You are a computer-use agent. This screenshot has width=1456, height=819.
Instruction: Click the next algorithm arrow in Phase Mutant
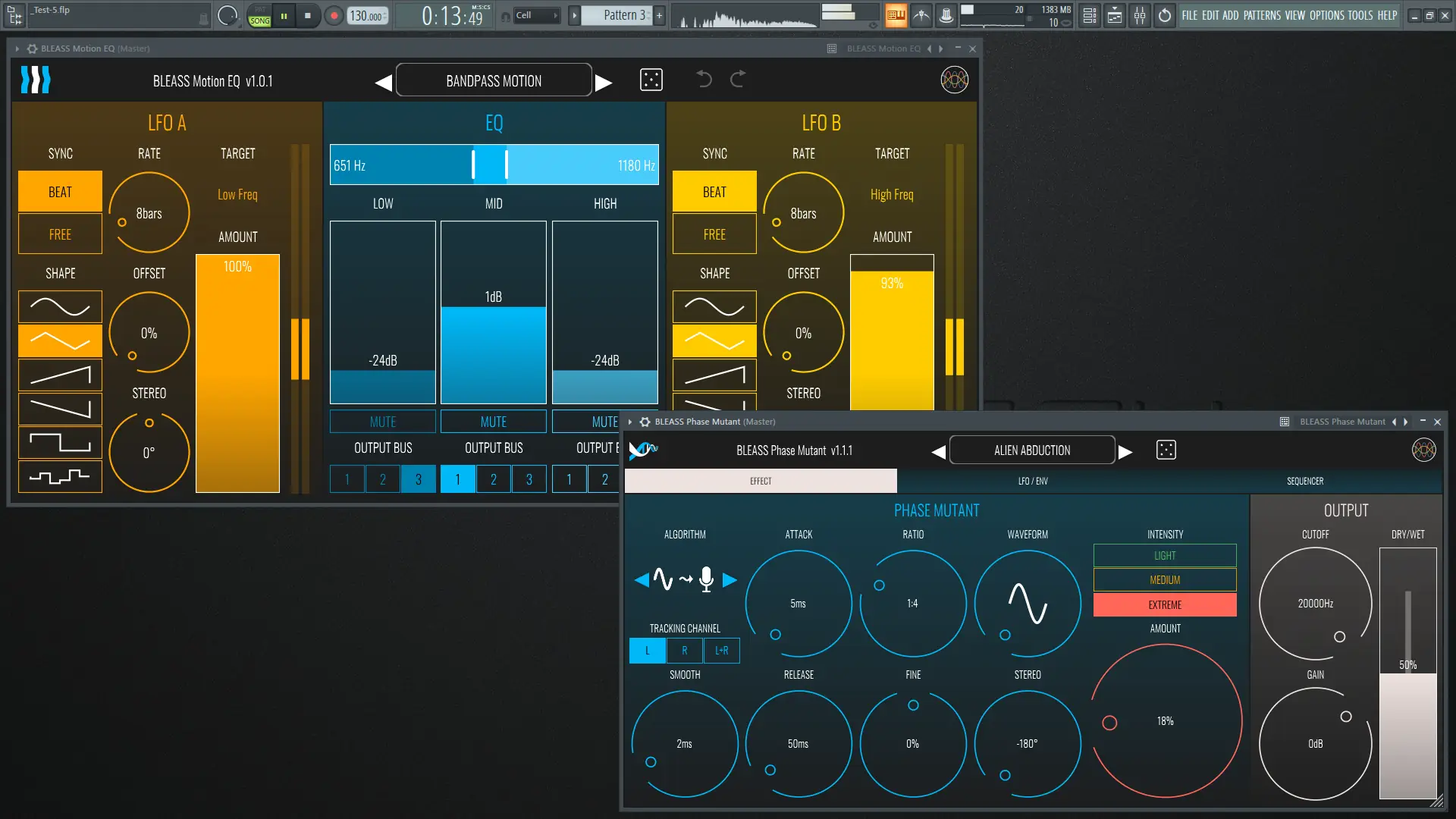coord(730,580)
